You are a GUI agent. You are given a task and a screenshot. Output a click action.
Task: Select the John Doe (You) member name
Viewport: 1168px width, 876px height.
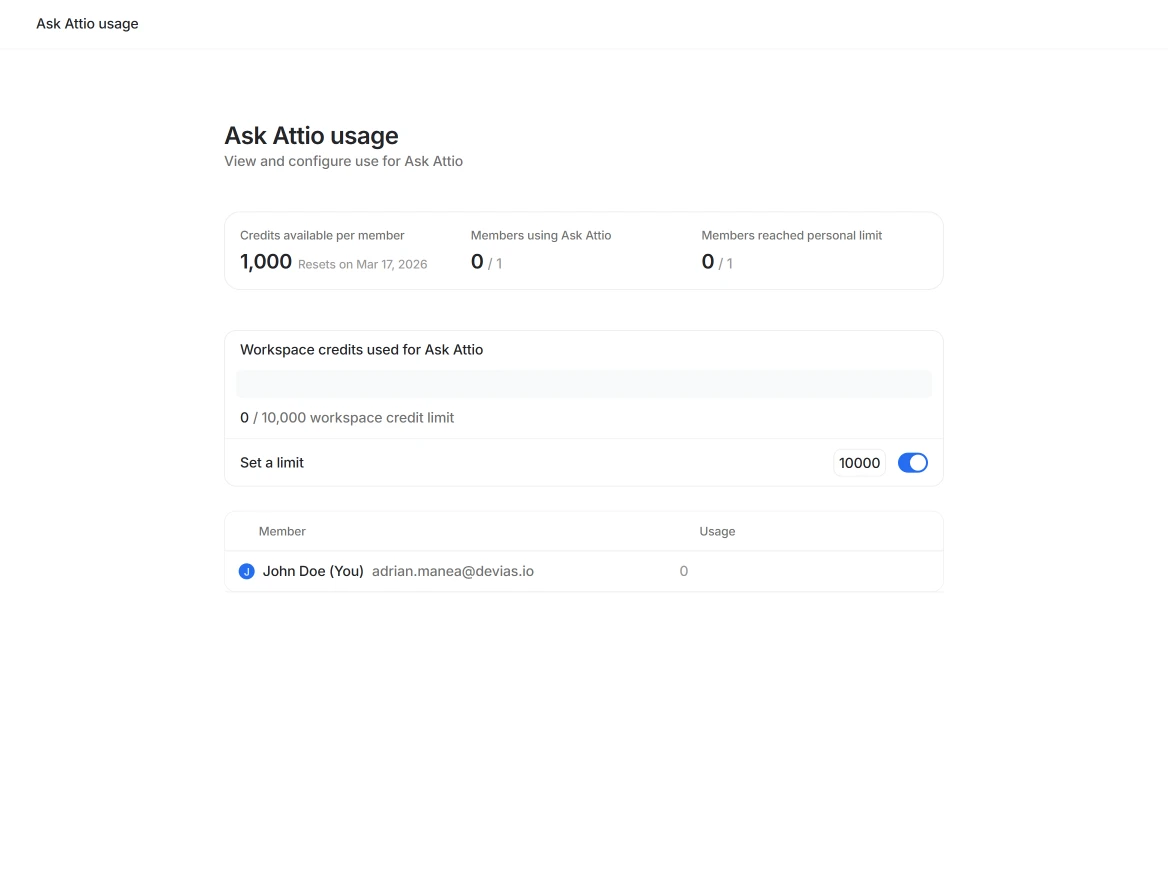[313, 572]
